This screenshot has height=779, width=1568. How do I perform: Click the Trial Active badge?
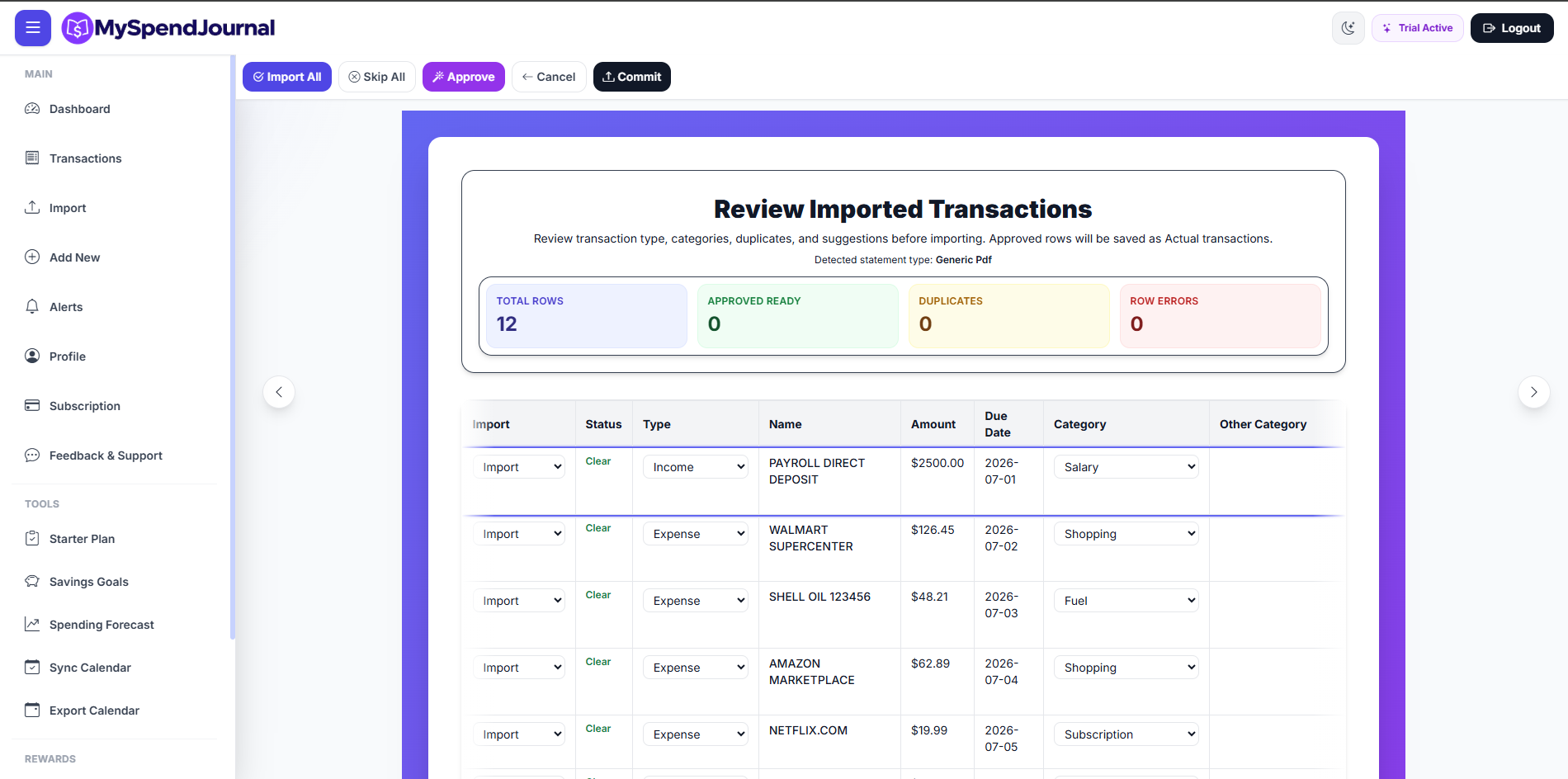pos(1418,28)
